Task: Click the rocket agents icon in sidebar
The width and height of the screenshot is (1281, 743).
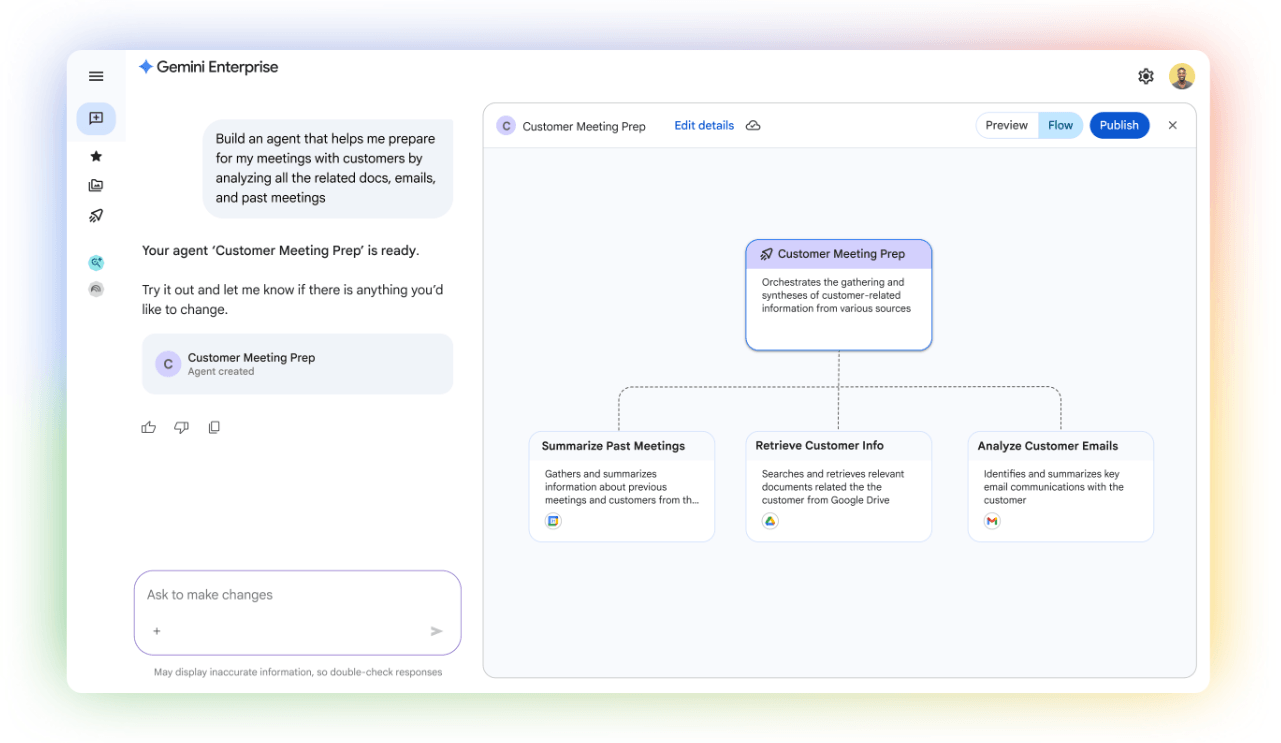Action: (x=95, y=215)
